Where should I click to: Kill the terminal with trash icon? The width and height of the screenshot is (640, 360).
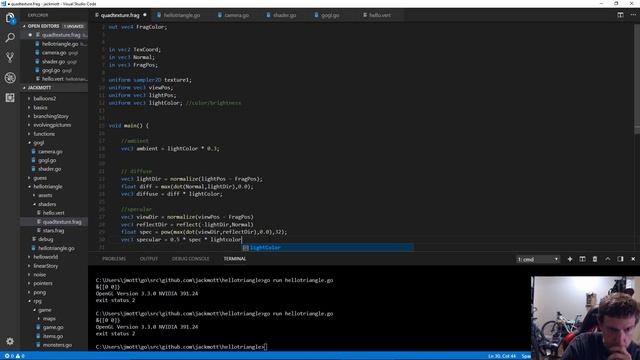click(595, 259)
